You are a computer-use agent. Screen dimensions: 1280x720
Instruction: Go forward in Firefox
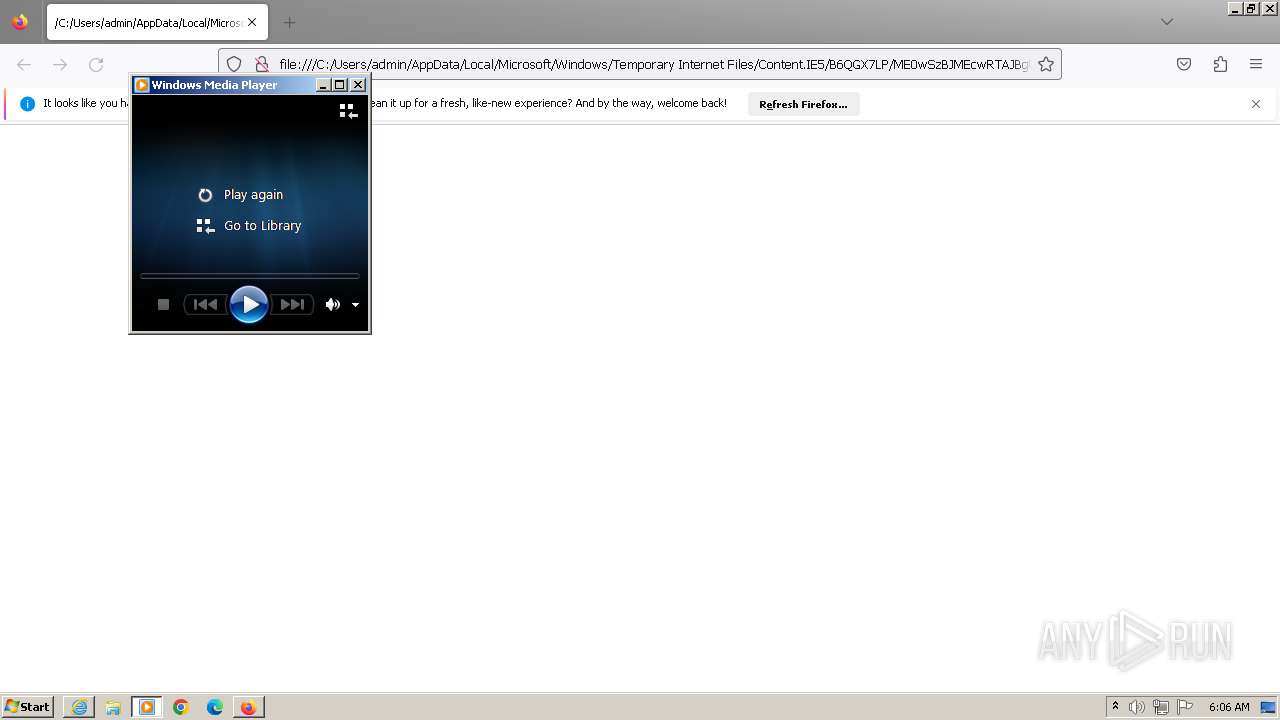tap(60, 64)
